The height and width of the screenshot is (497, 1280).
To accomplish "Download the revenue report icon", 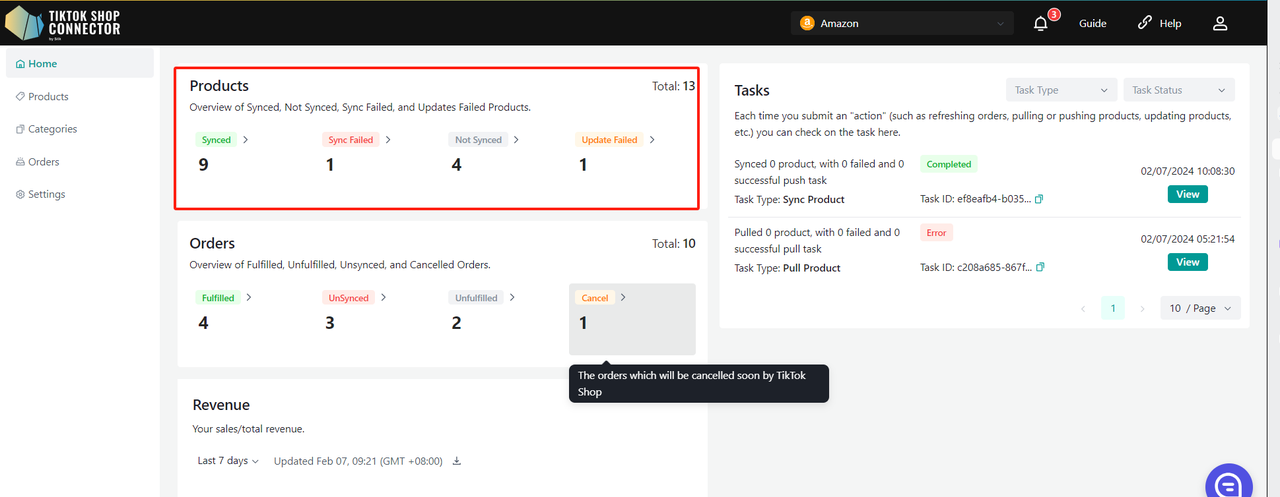I will click(x=457, y=461).
